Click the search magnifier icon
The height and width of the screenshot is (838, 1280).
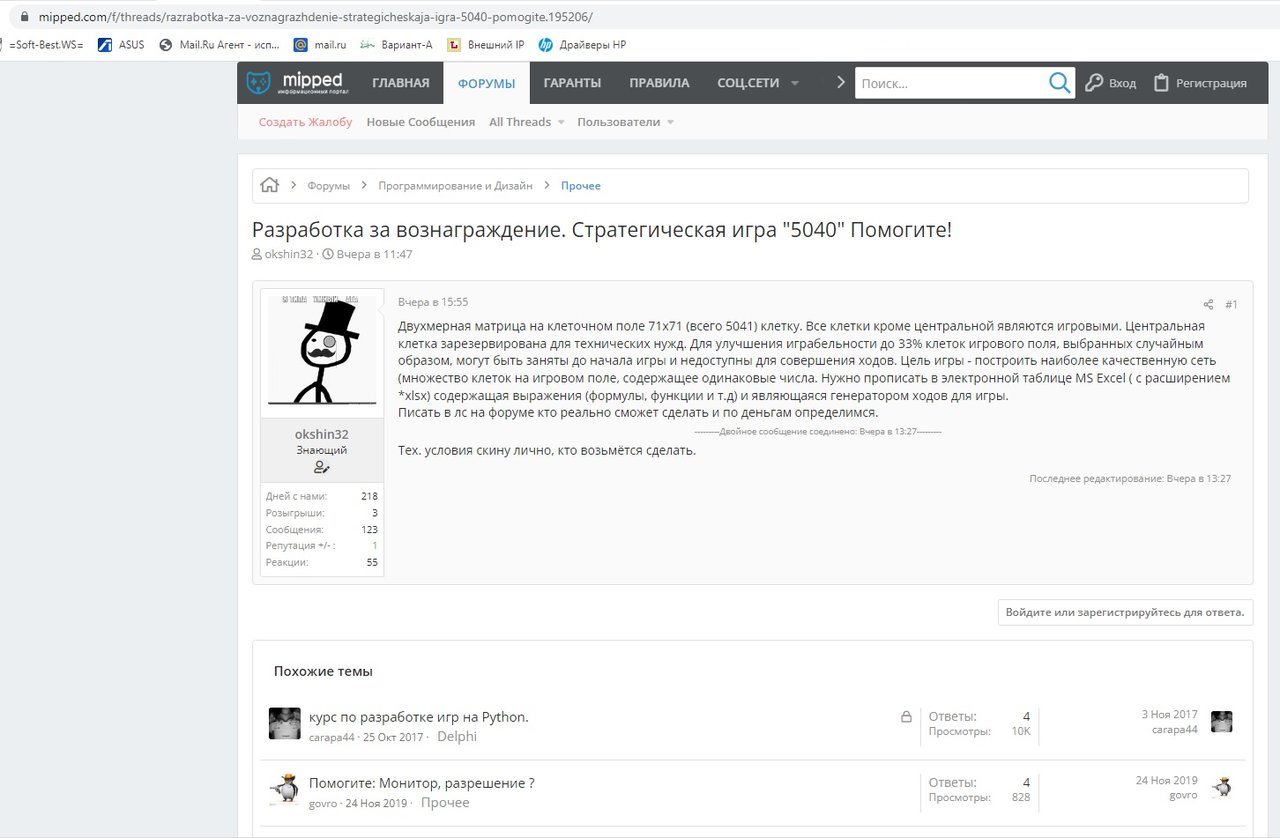(1059, 83)
